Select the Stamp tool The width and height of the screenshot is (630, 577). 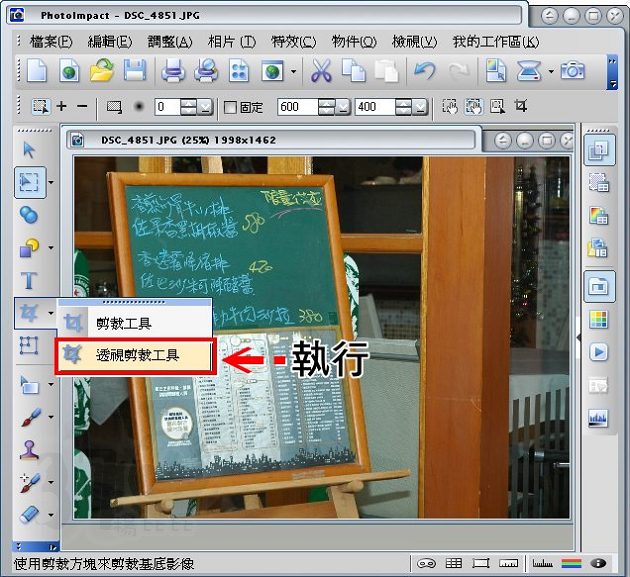click(x=30, y=450)
